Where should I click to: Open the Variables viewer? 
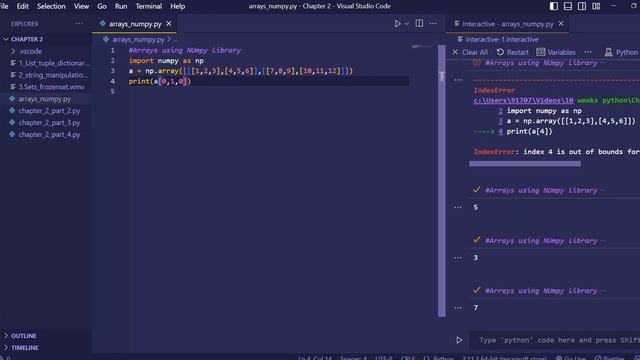[556, 52]
